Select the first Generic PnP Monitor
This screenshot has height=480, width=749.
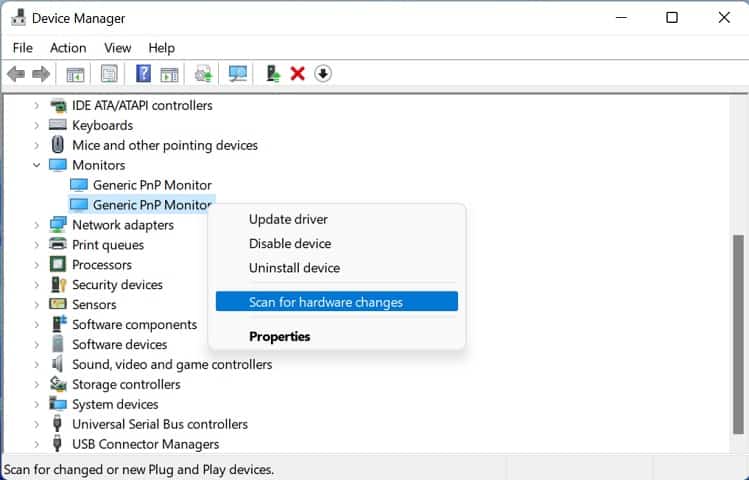pyautogui.click(x=152, y=185)
